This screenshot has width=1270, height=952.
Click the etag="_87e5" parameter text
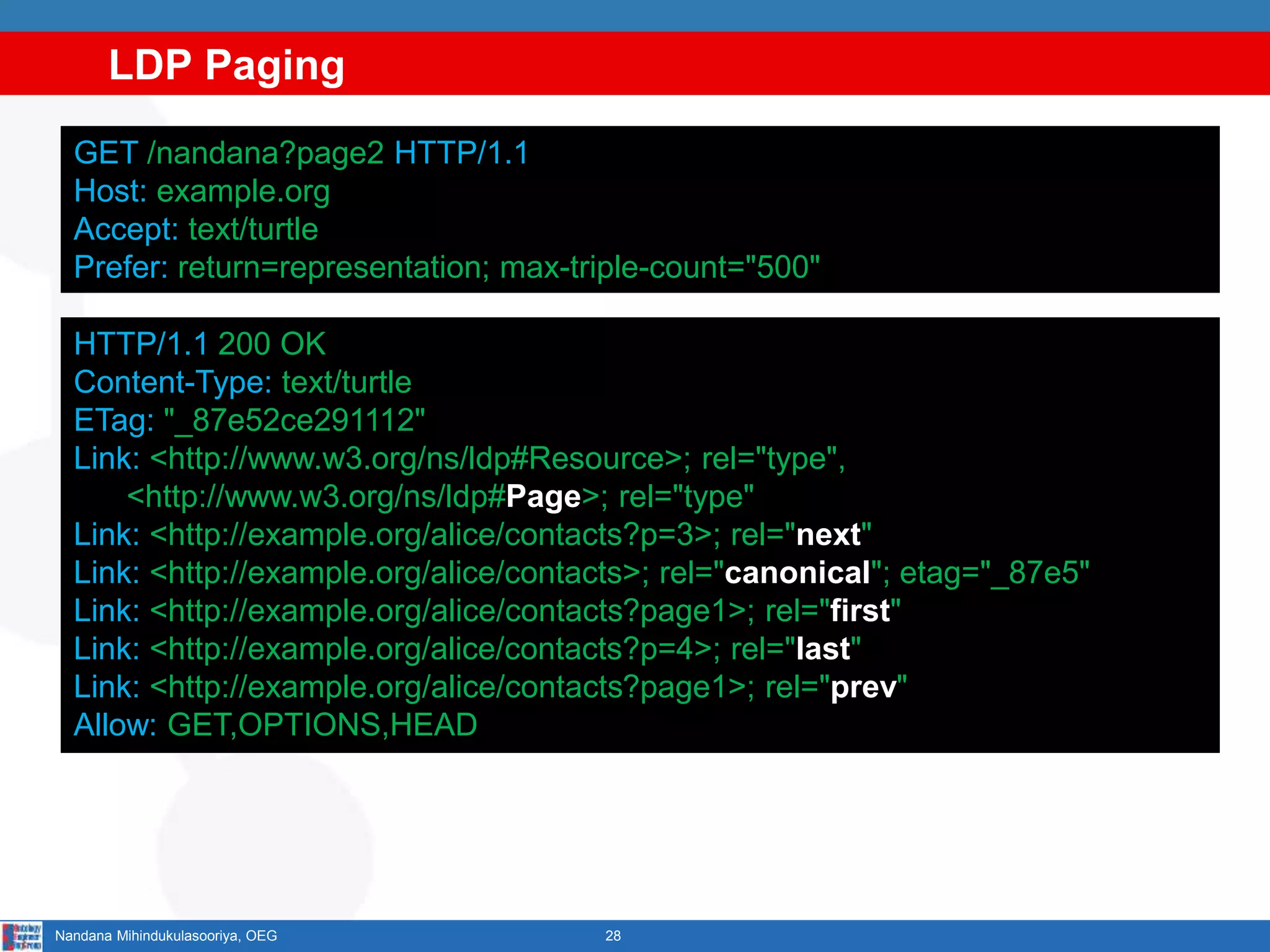[x=994, y=573]
